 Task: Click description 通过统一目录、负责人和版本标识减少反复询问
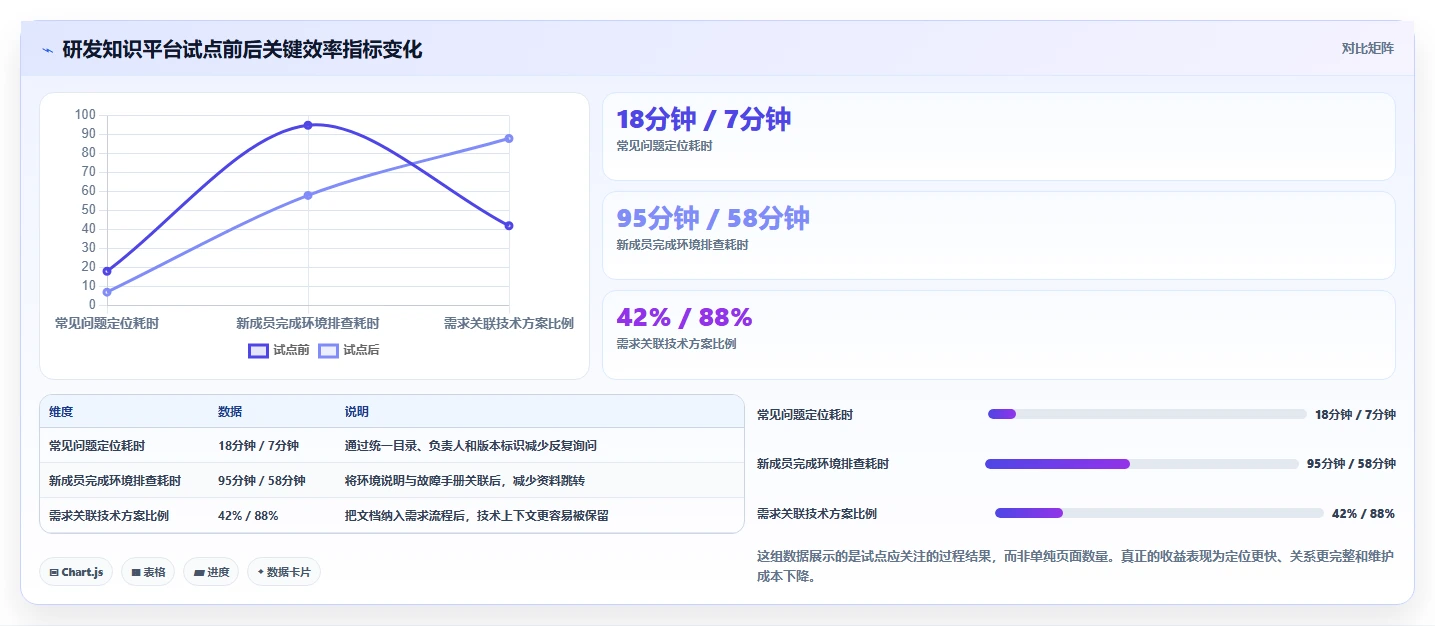471,446
